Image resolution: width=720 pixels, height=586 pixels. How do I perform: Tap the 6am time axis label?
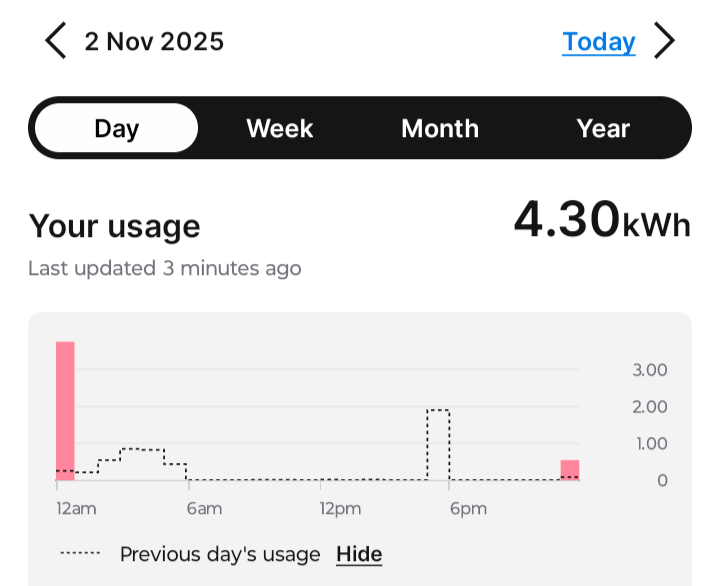pyautogui.click(x=204, y=509)
